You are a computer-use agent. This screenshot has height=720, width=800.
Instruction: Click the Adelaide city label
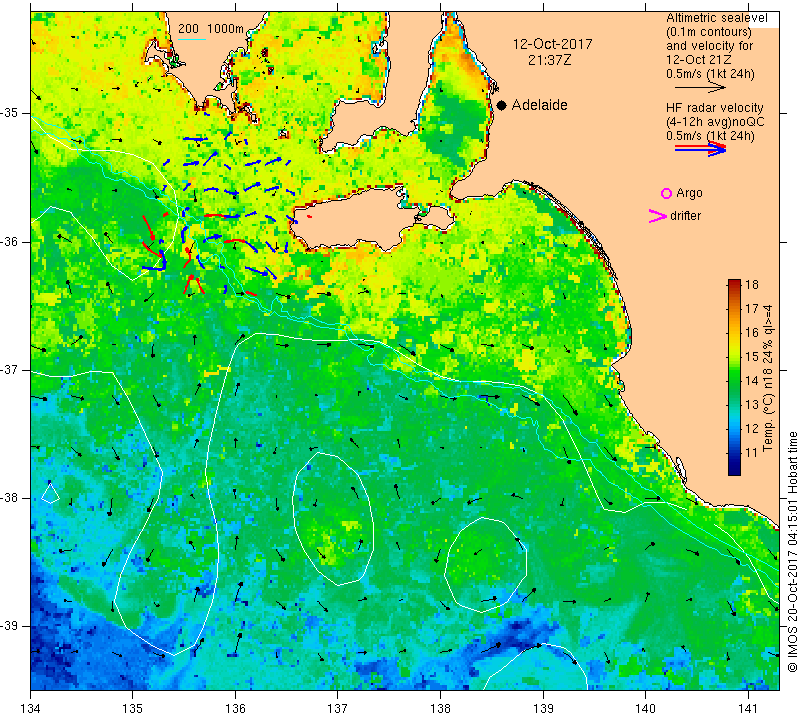(x=539, y=105)
